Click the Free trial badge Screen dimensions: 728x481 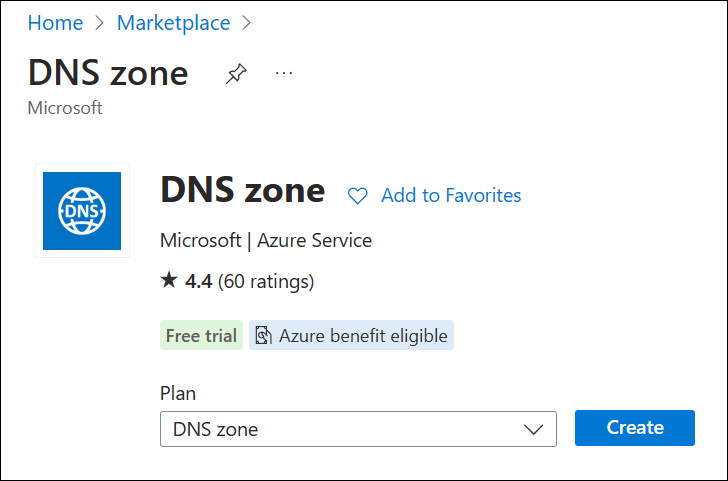click(201, 336)
